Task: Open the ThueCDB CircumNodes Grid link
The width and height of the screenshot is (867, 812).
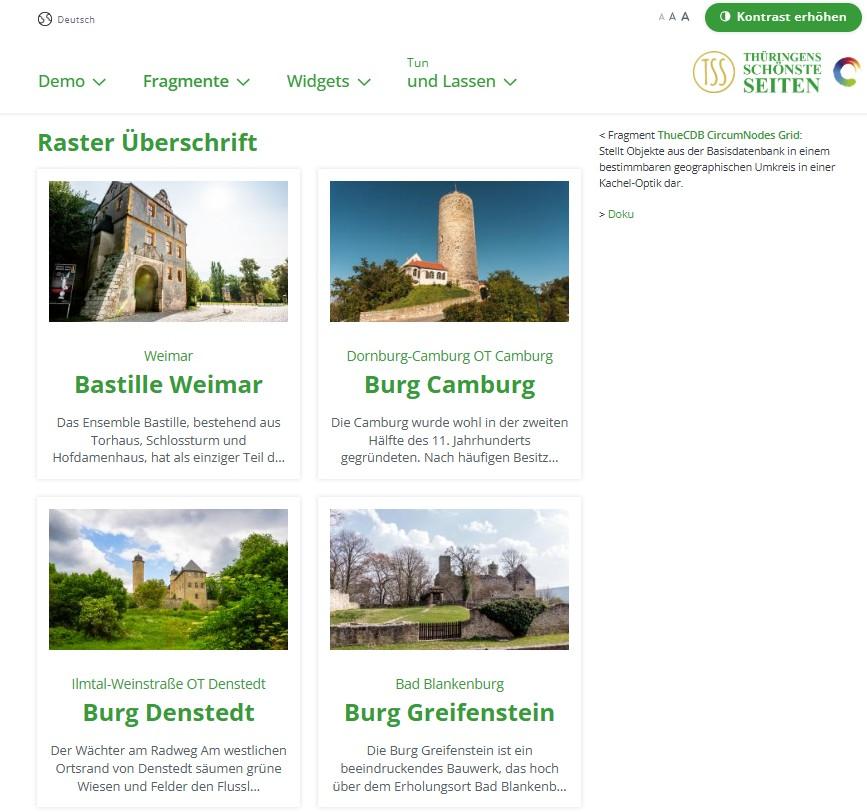Action: pos(728,135)
